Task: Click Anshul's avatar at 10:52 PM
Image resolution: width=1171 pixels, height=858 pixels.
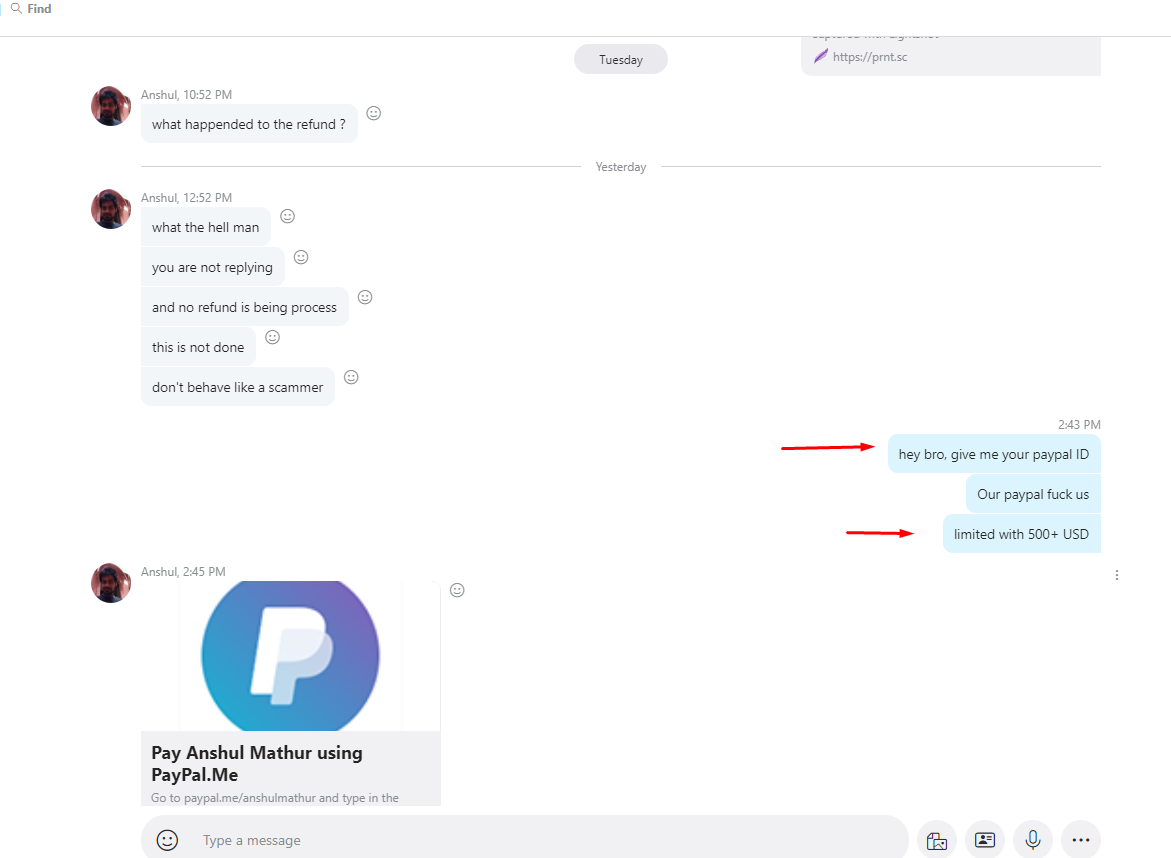Action: (111, 106)
